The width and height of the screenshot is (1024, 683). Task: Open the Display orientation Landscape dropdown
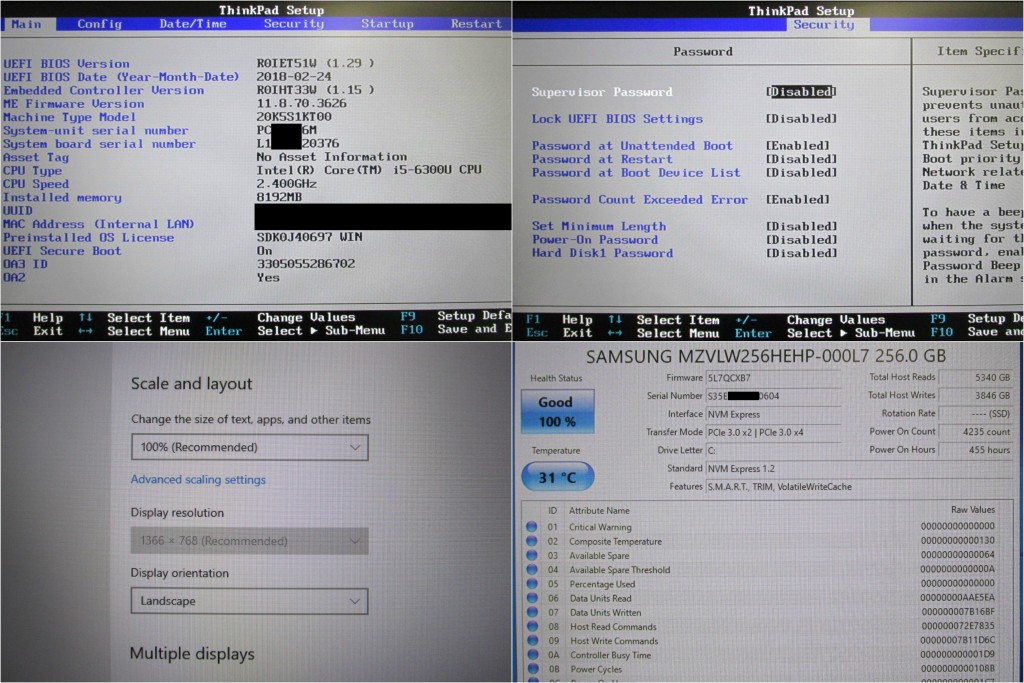click(x=249, y=601)
